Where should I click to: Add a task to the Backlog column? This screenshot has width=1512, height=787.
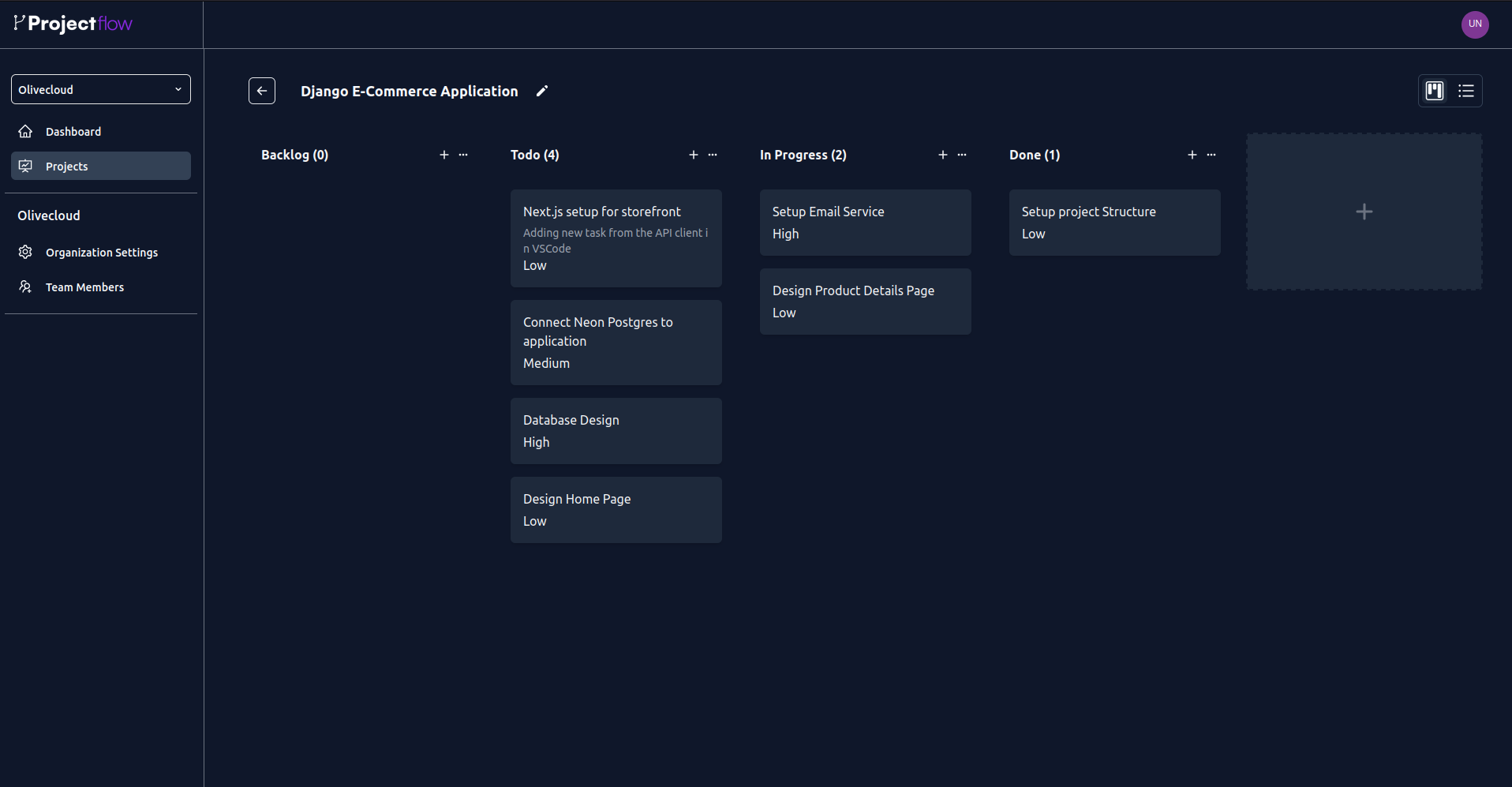(444, 155)
